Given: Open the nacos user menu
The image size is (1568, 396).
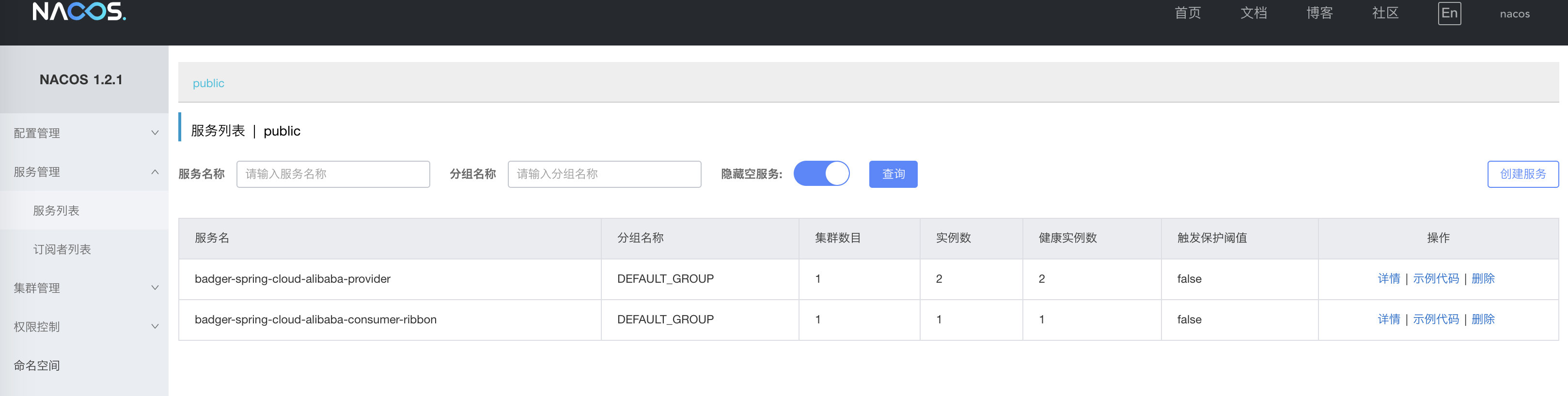Looking at the screenshot, I should [x=1514, y=14].
